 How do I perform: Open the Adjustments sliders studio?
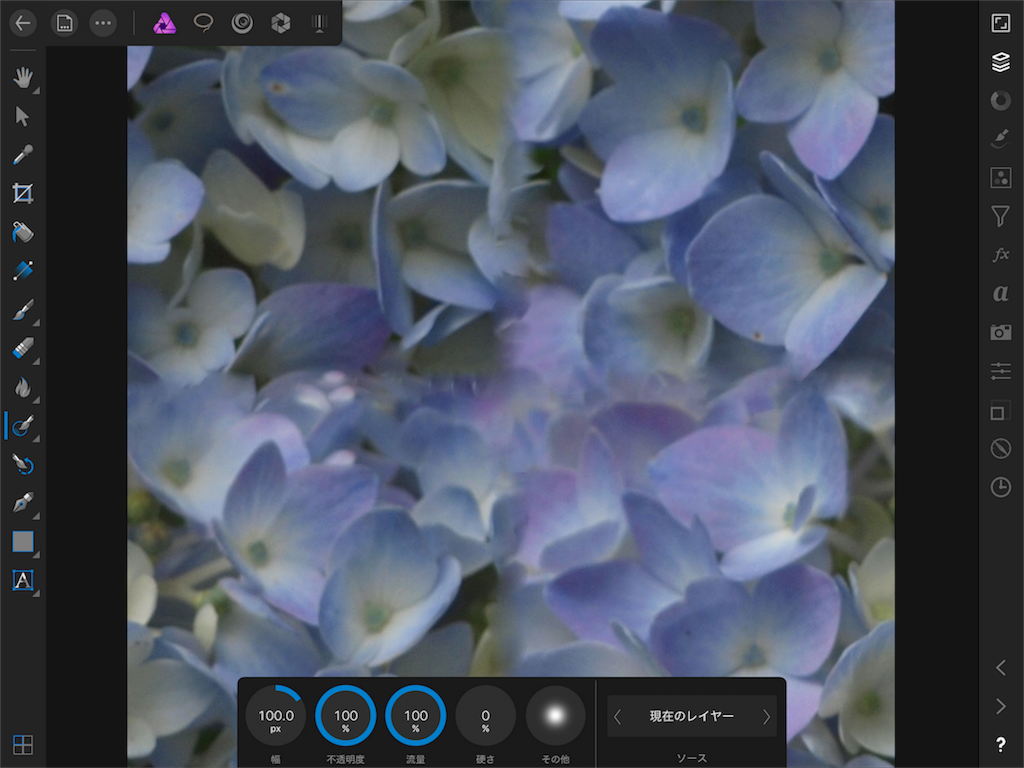(x=1000, y=371)
